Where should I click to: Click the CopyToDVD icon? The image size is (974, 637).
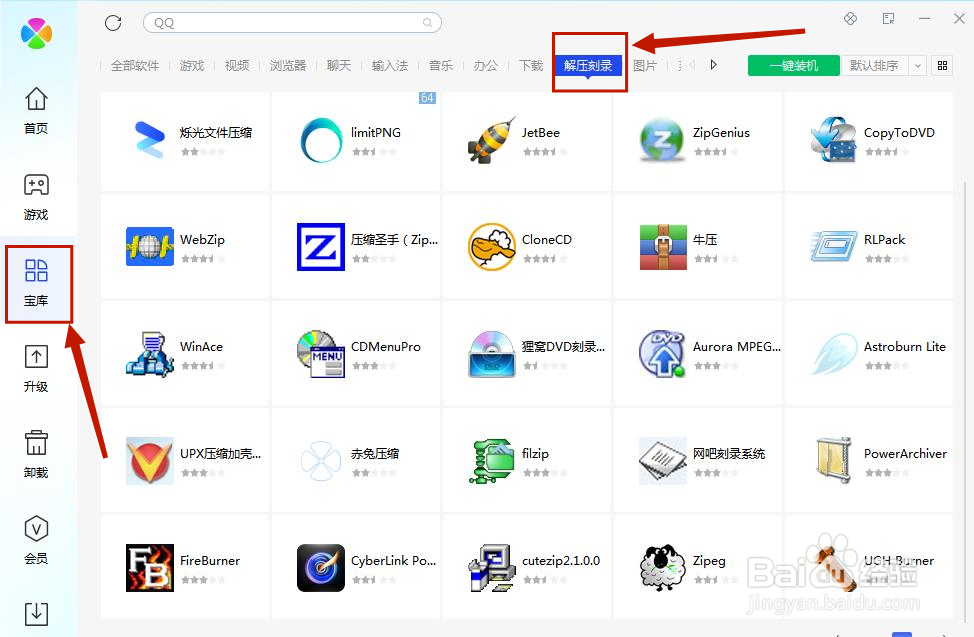pyautogui.click(x=834, y=139)
